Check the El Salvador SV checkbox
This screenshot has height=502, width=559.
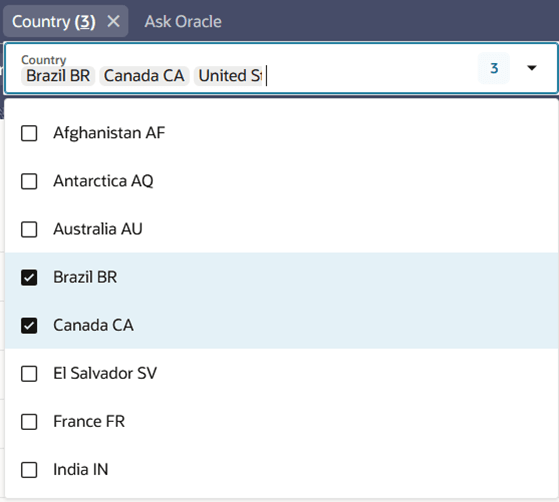click(x=29, y=374)
